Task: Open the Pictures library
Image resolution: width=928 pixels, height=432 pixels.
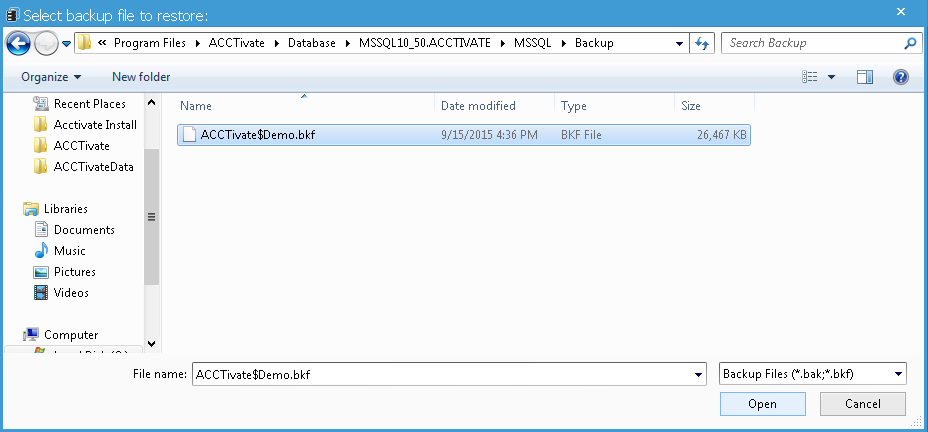Action: pyautogui.click(x=75, y=272)
